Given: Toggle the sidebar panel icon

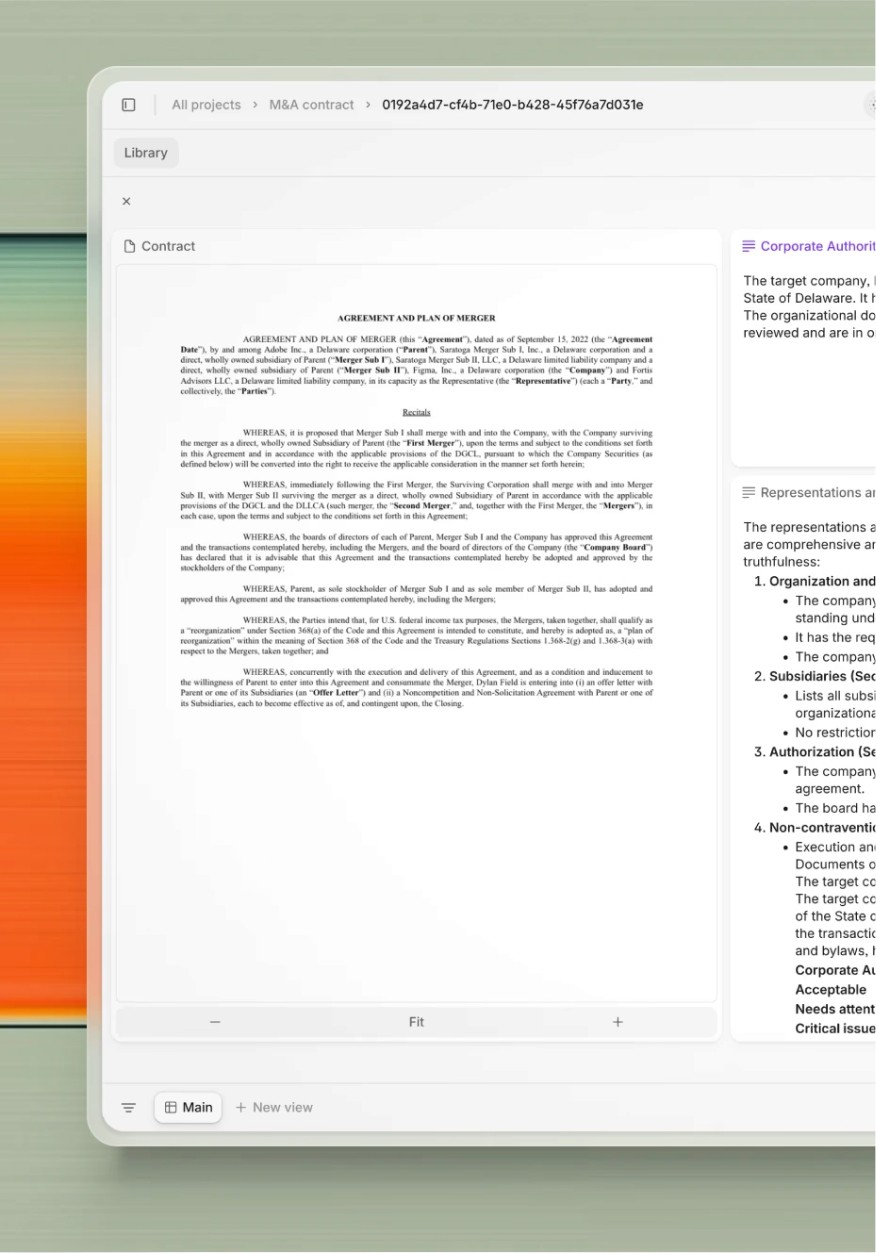Looking at the screenshot, I should tap(129, 105).
